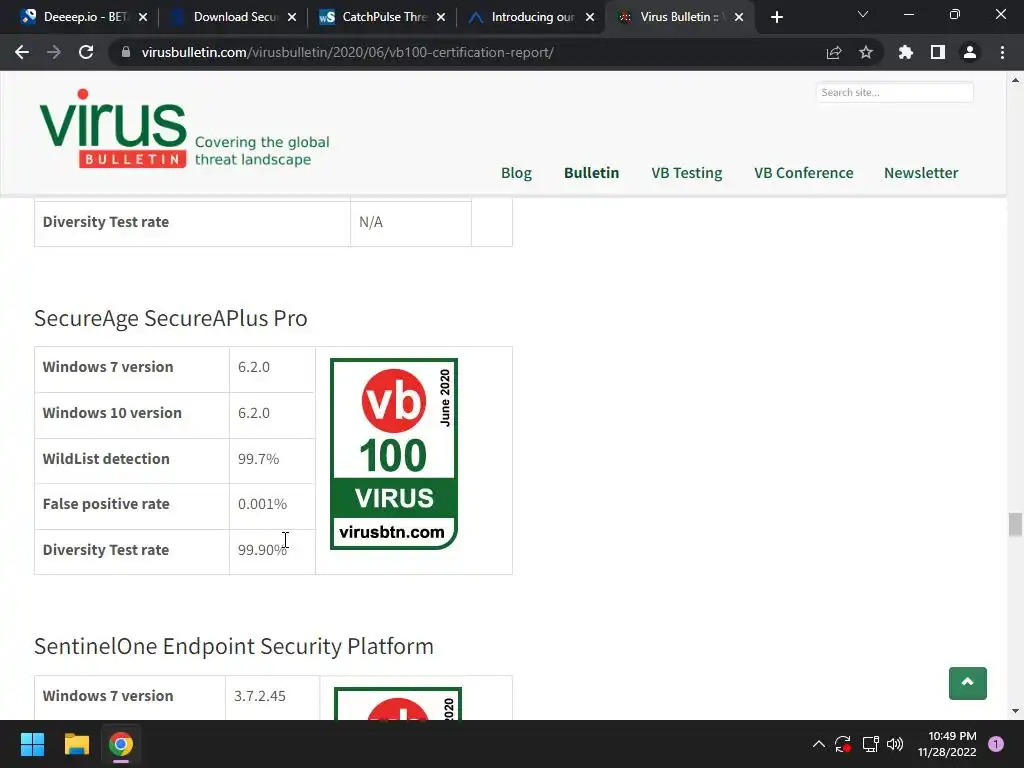
Task: Click the Virus Bulletin logo
Action: tap(113, 129)
